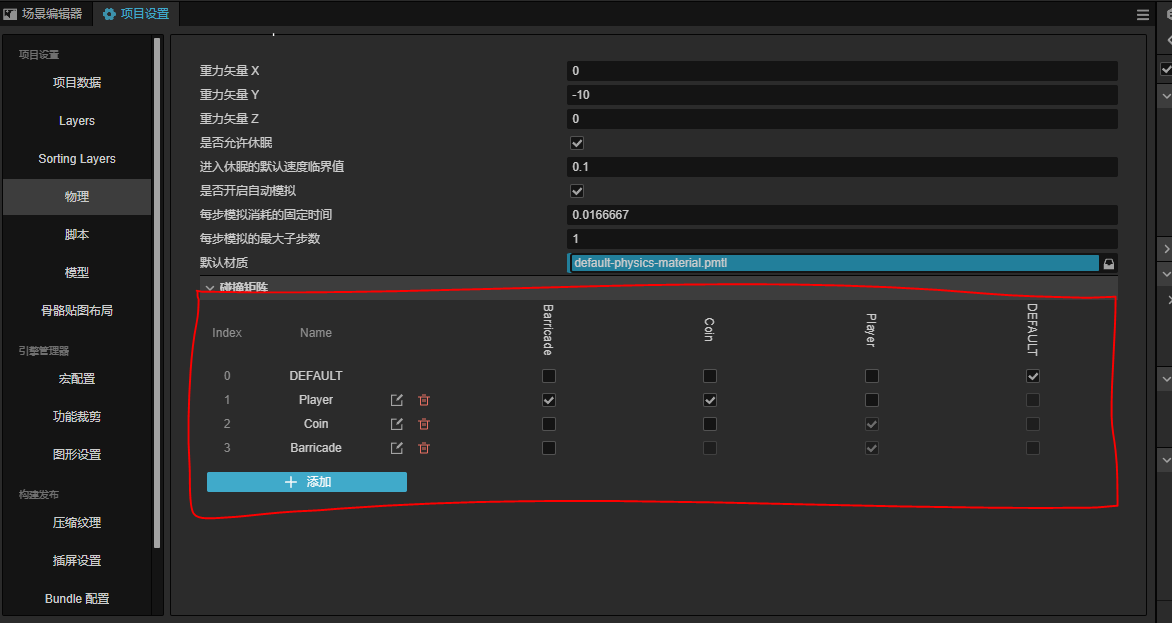Click the 重力矢量 Y input field

click(x=841, y=95)
